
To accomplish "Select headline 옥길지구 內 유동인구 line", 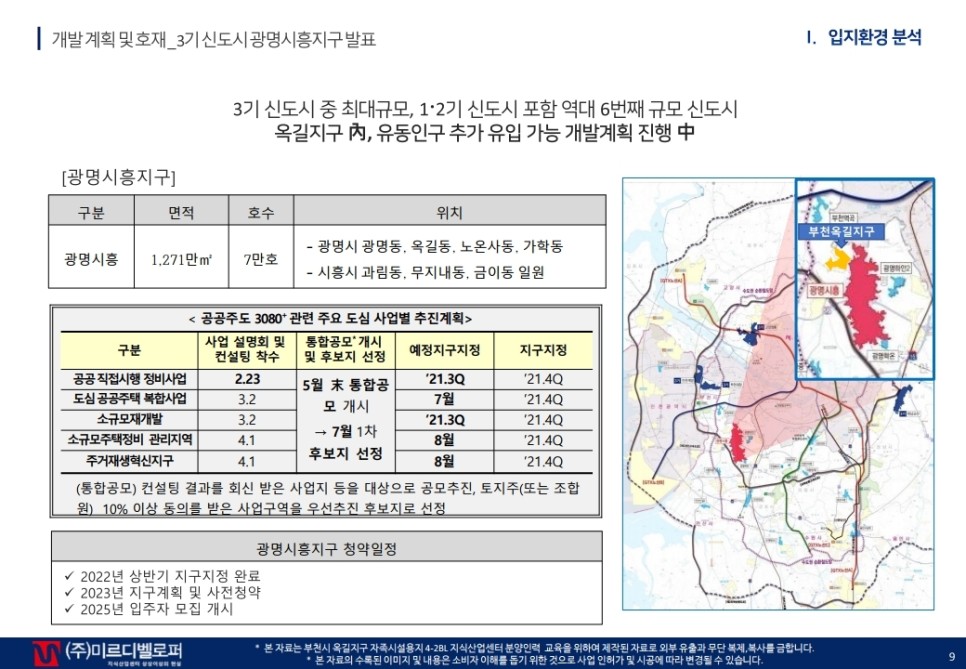I will (x=485, y=133).
